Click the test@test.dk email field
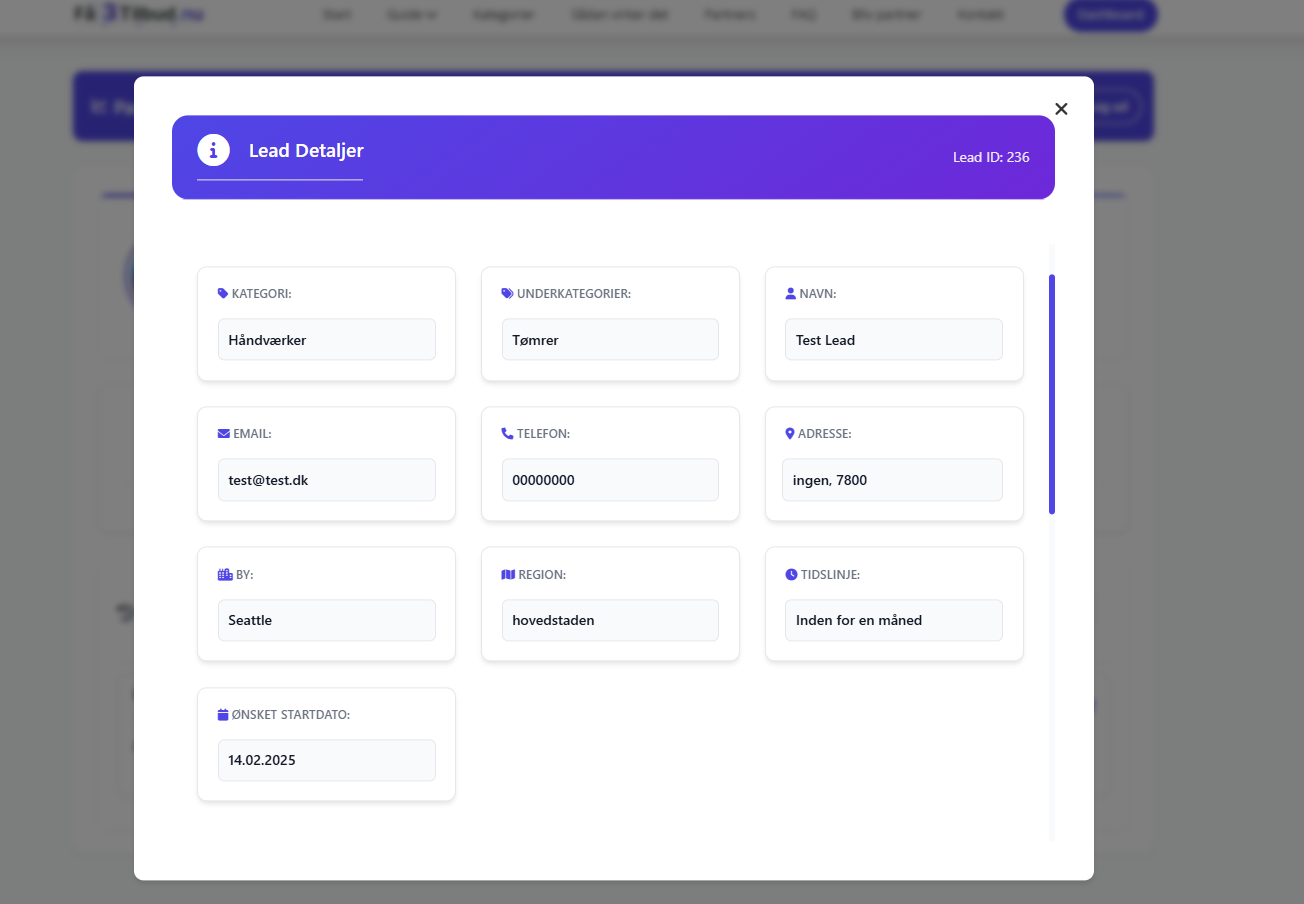 click(326, 480)
